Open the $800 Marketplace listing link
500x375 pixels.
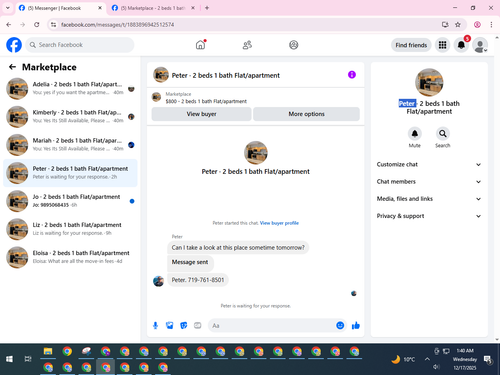pyautogui.click(x=206, y=101)
